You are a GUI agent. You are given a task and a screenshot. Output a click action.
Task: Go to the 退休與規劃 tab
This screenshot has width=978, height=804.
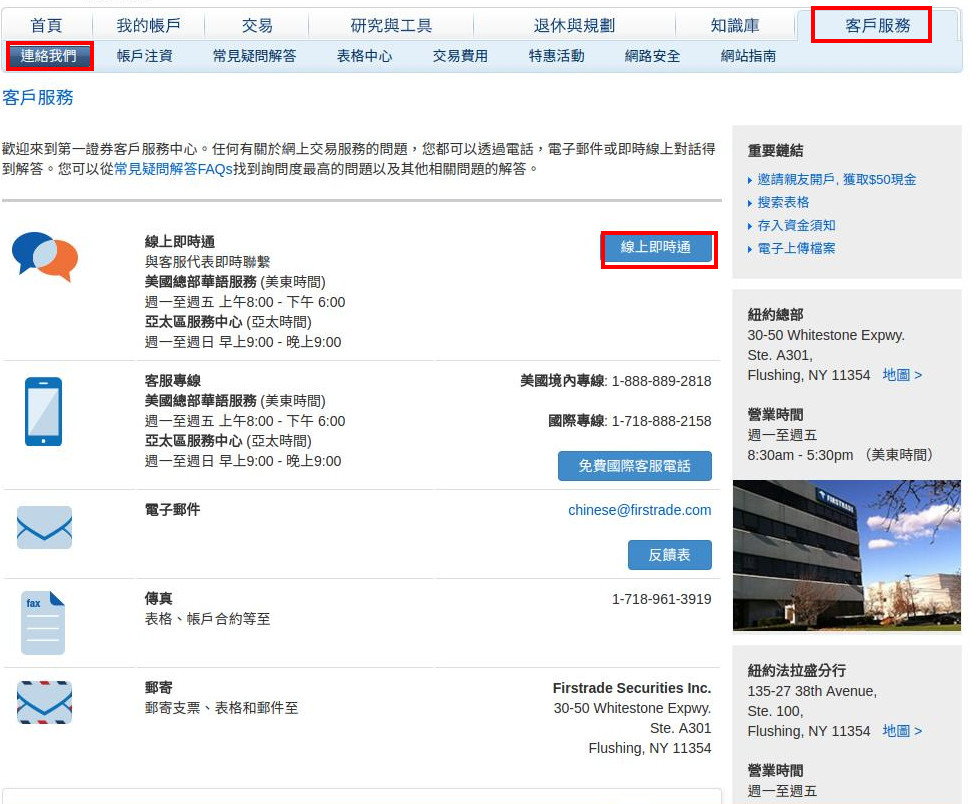(574, 26)
